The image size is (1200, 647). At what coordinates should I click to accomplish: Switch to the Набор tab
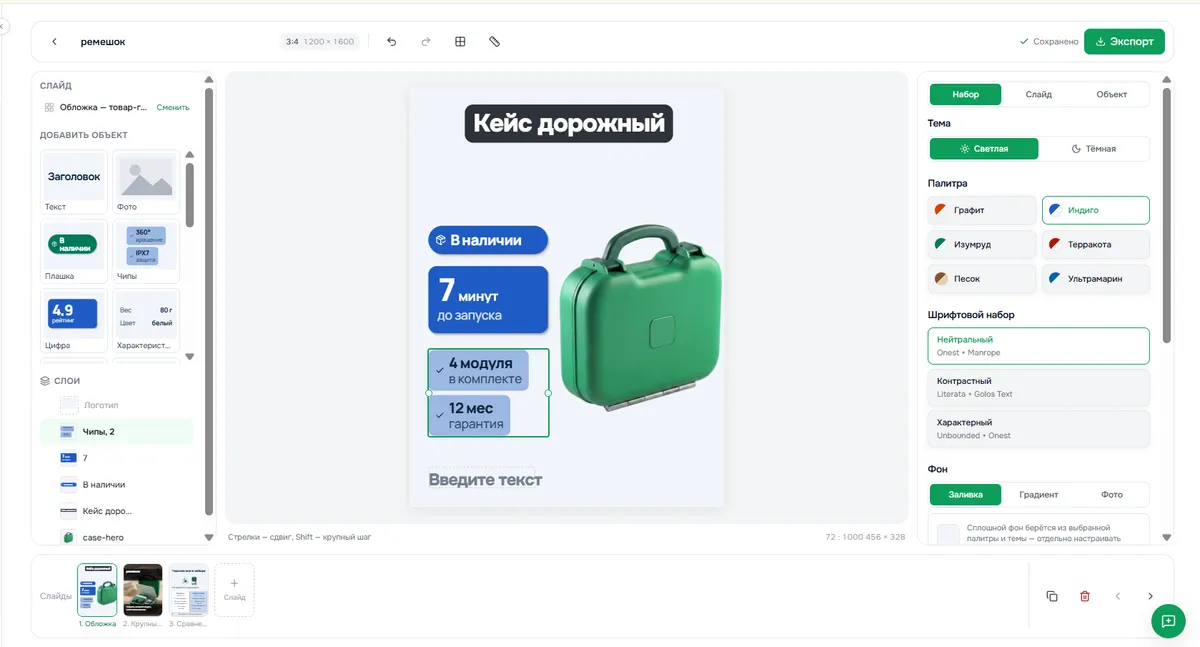point(966,94)
